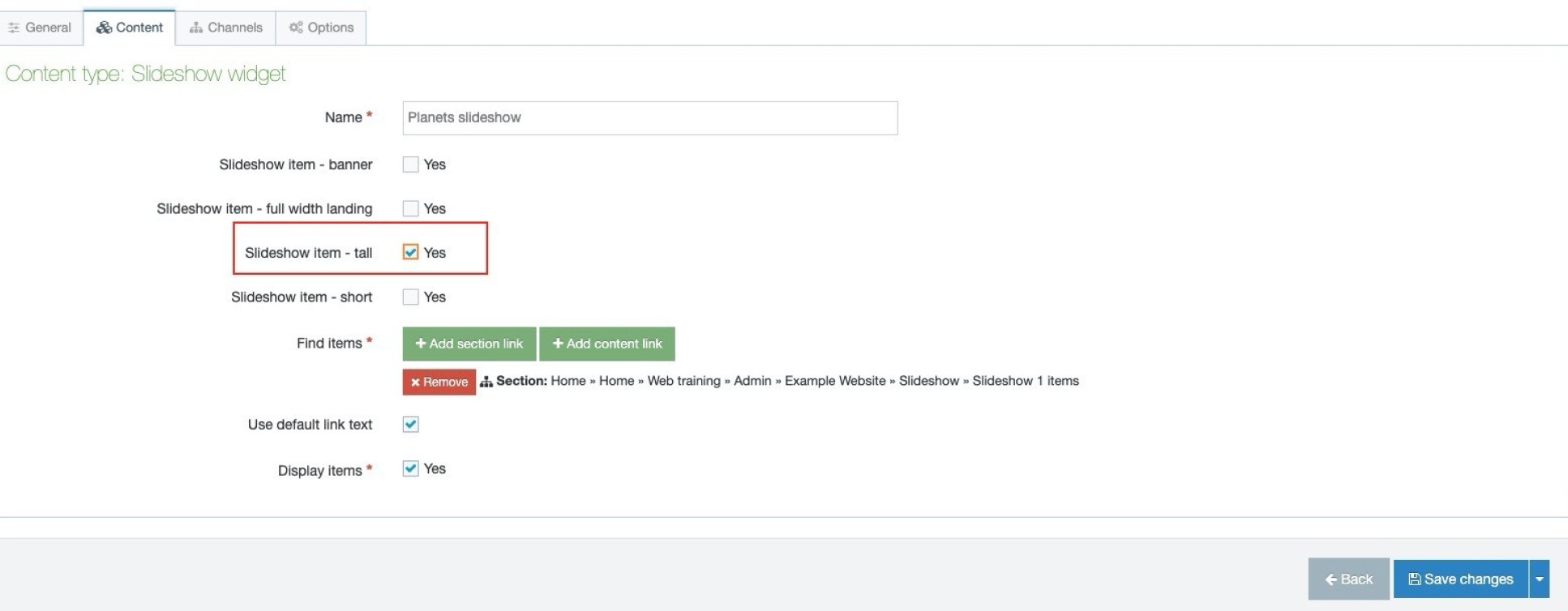
Task: Select the Content tab
Action: 130,28
